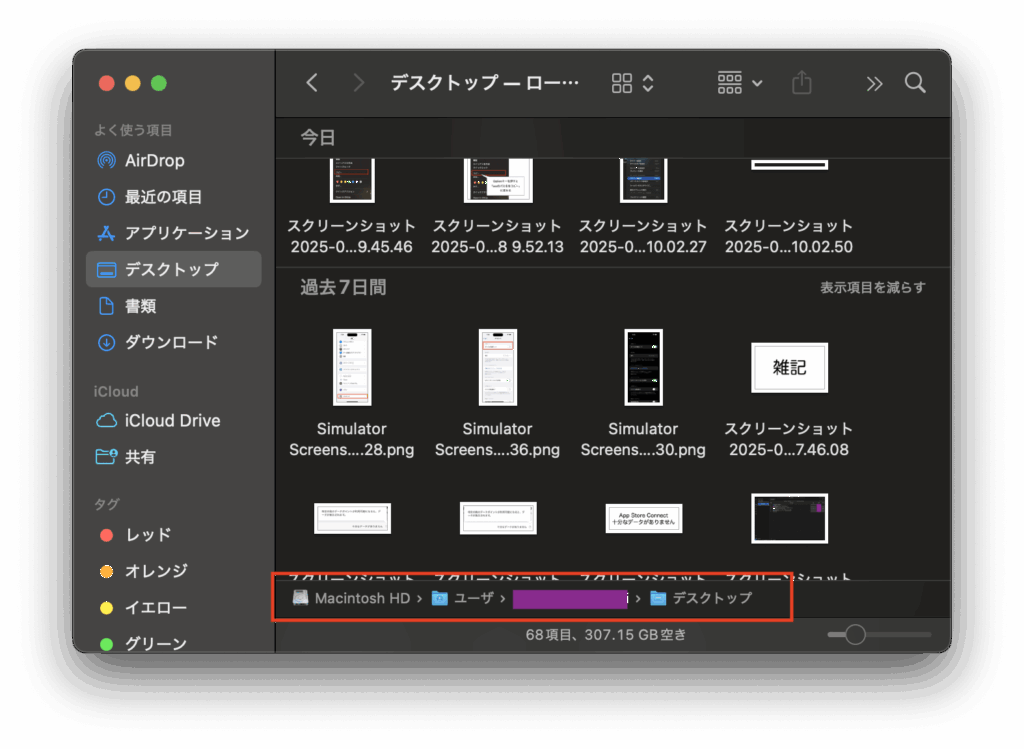Click the Share toolbar button
Image resolution: width=1024 pixels, height=749 pixels.
point(802,83)
